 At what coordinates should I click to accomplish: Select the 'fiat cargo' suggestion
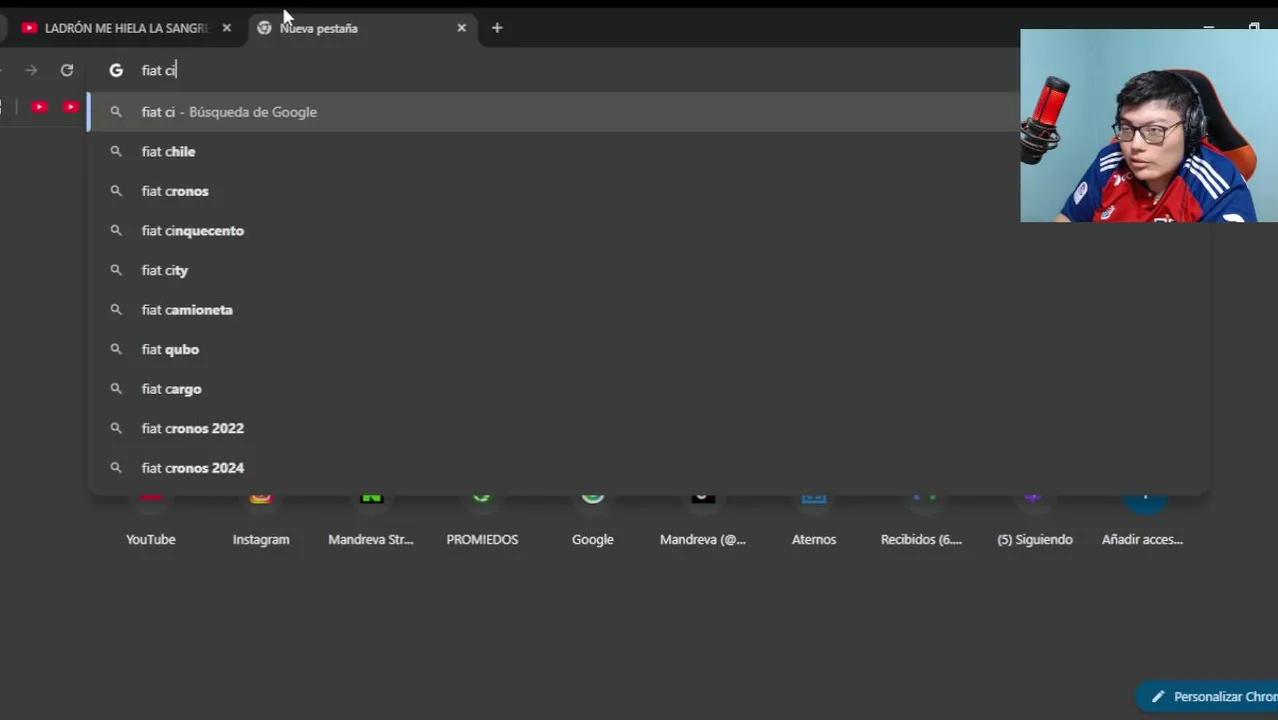tap(648, 389)
